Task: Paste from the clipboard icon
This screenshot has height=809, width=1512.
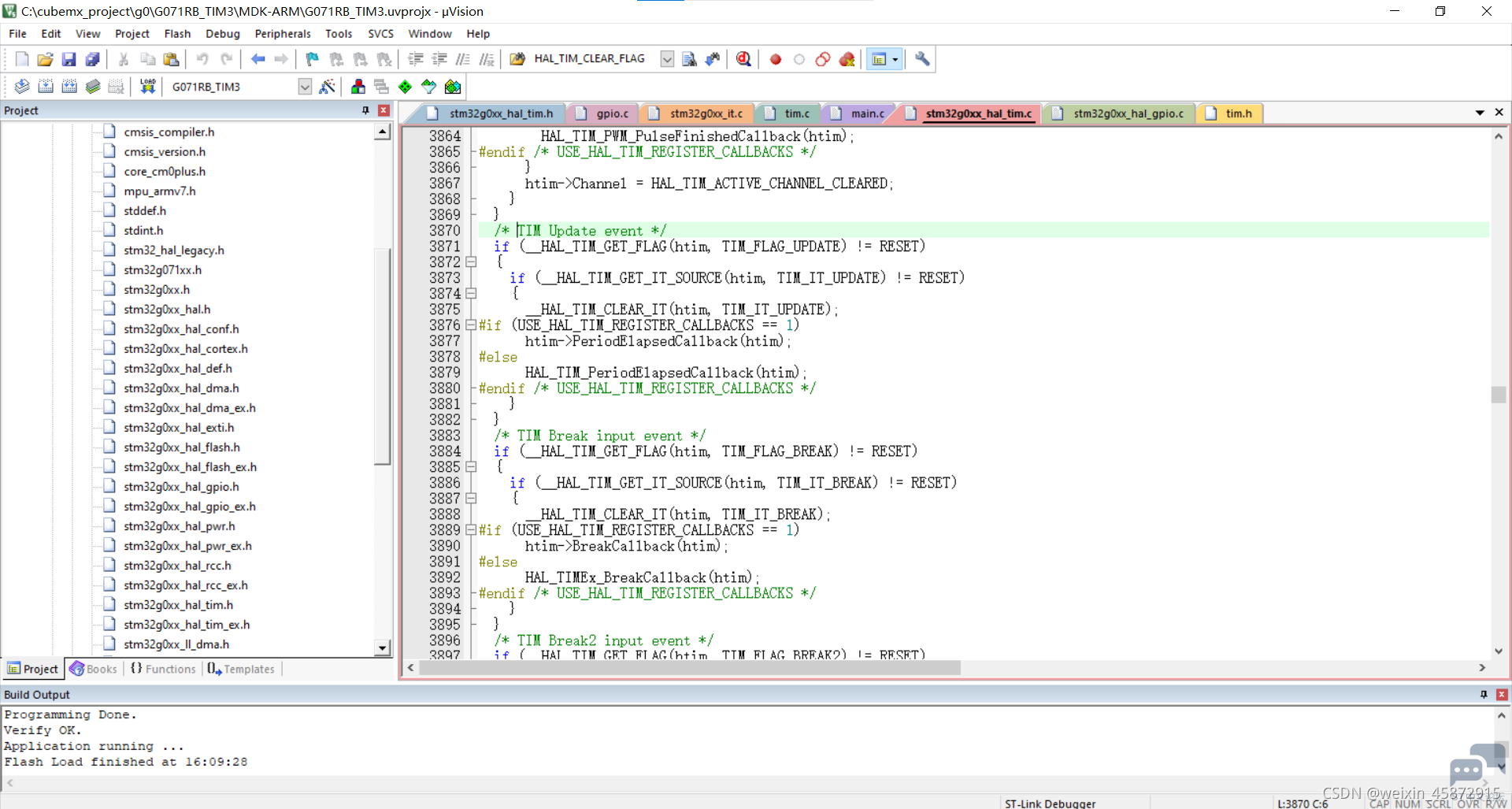Action: [171, 59]
